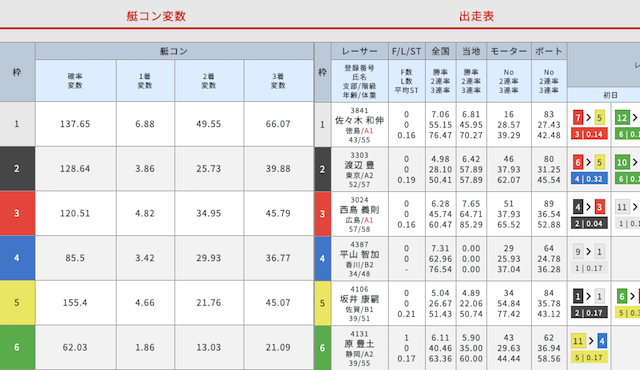Click green 12 badge in first row

tap(622, 118)
